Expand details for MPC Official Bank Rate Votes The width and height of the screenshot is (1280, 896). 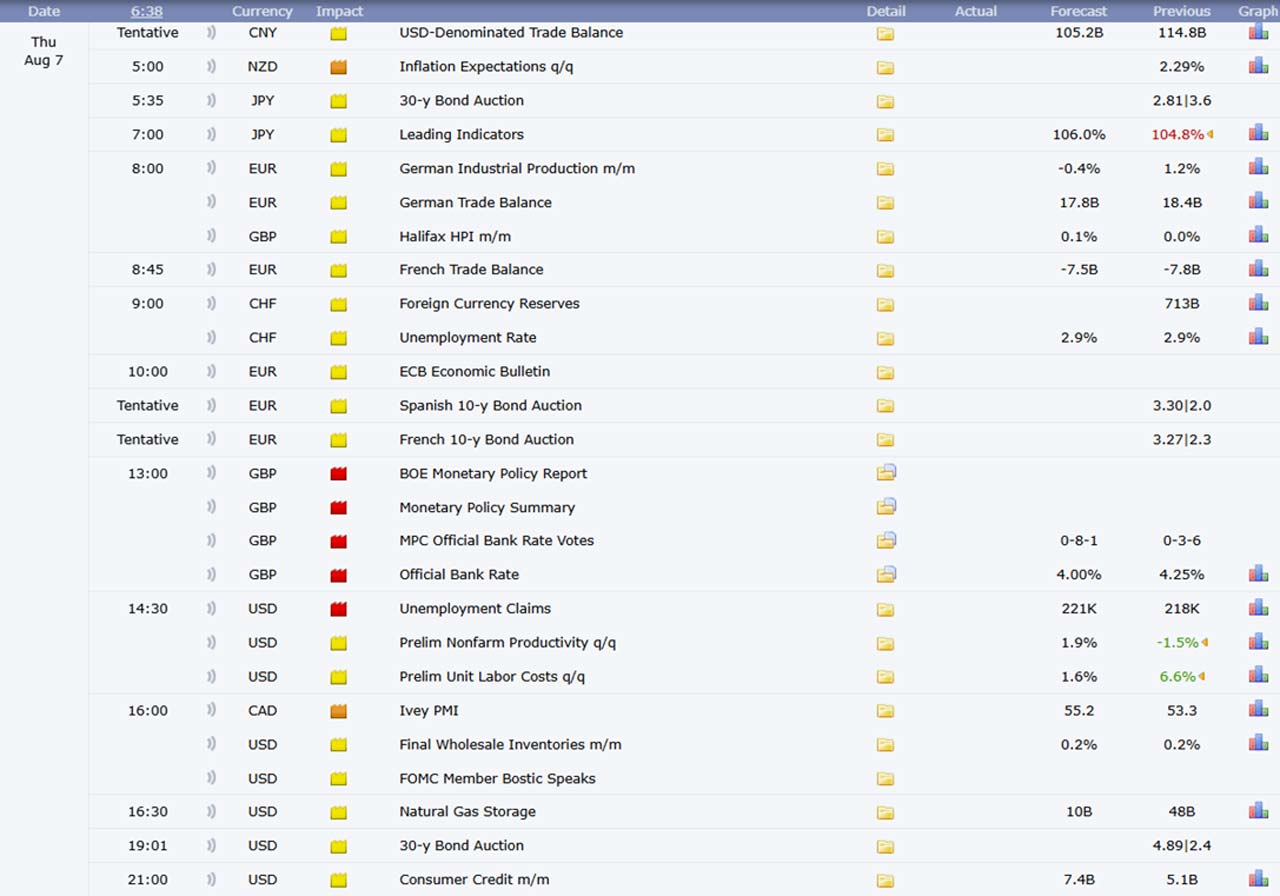tap(886, 541)
